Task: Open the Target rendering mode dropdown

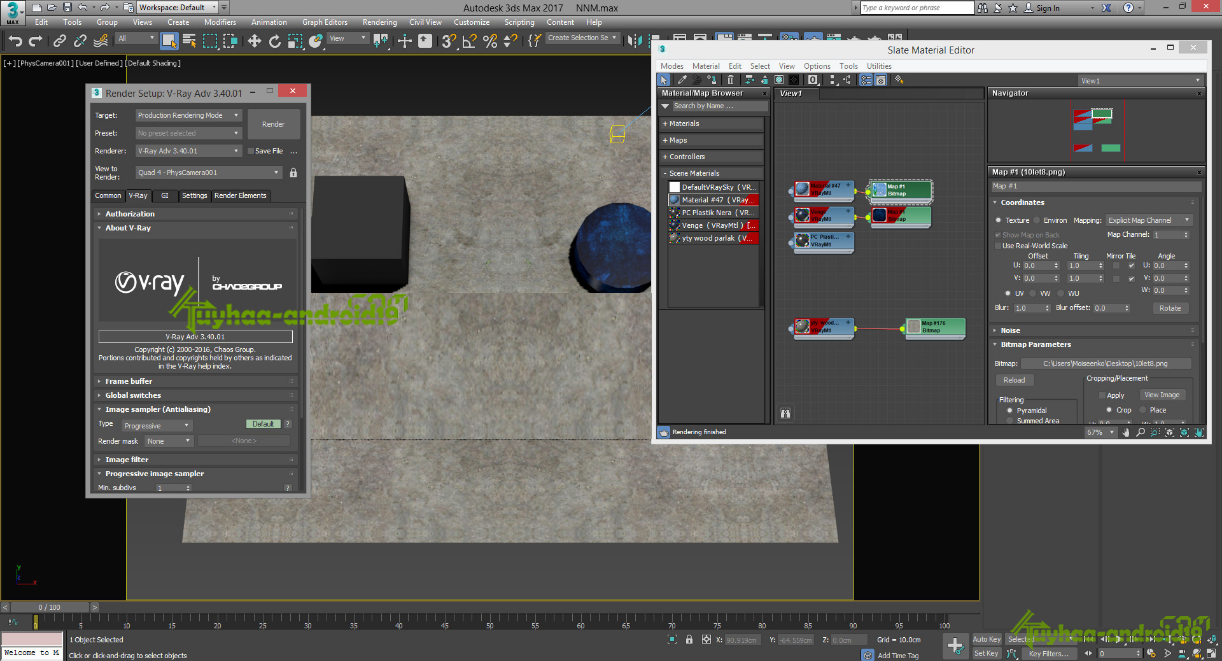Action: 189,115
